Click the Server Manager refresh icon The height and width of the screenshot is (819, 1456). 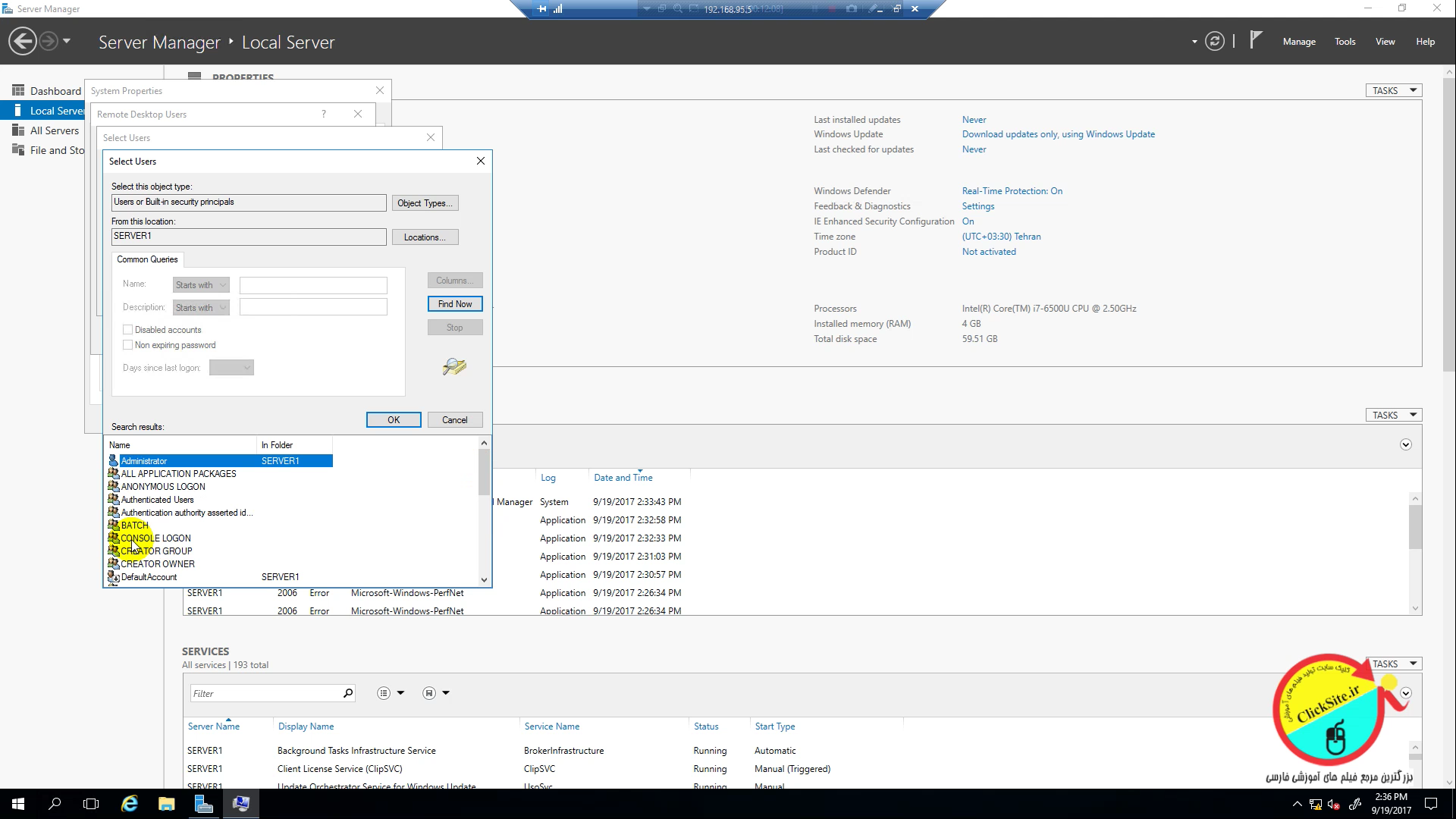click(x=1214, y=42)
